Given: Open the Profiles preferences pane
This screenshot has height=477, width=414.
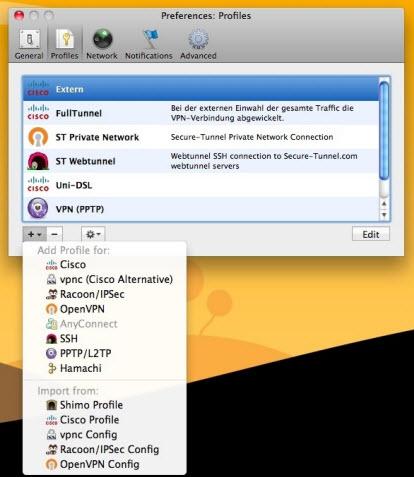Looking at the screenshot, I should click(64, 44).
